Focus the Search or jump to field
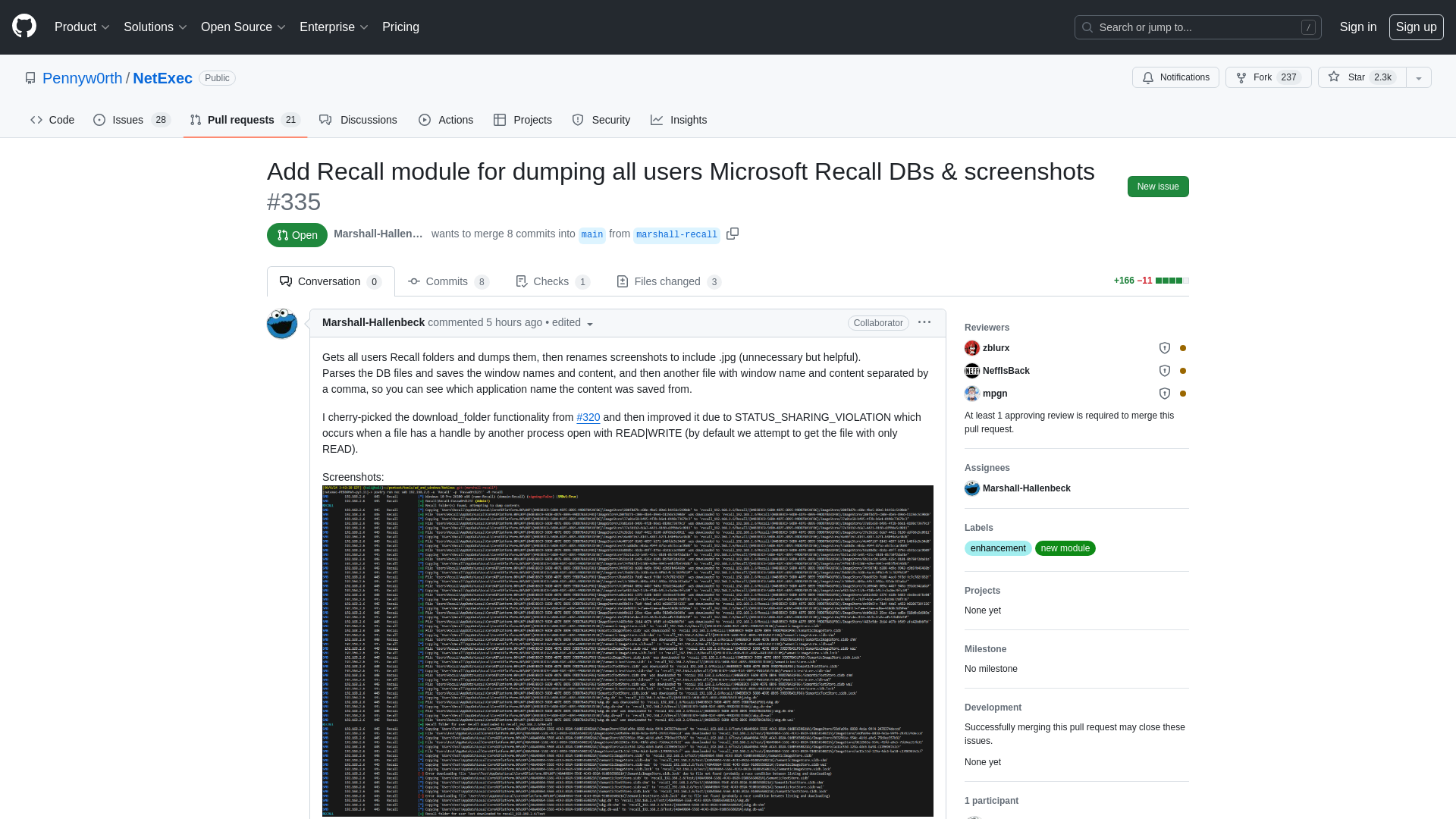 [1198, 27]
